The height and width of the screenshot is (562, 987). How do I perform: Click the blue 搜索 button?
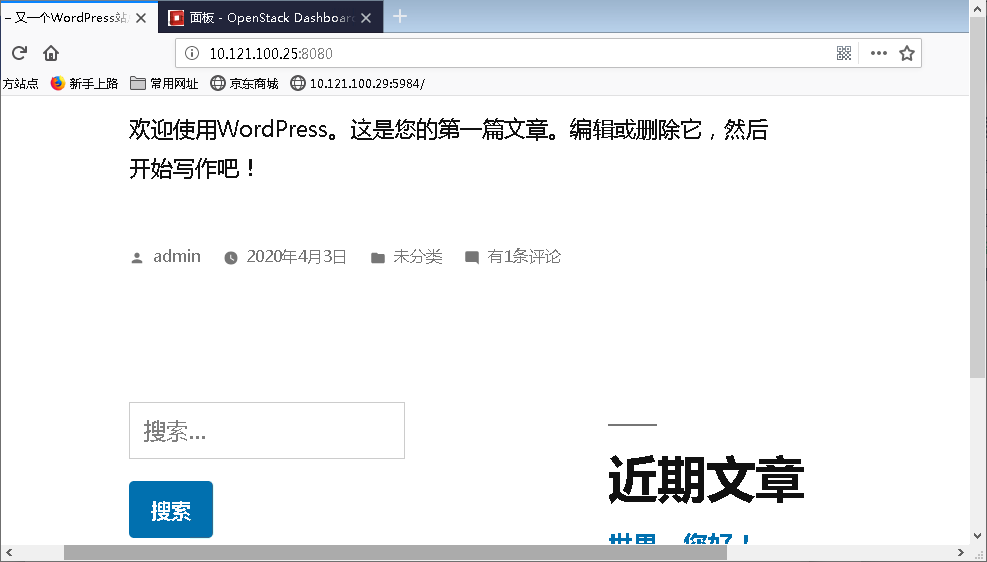[x=171, y=510]
